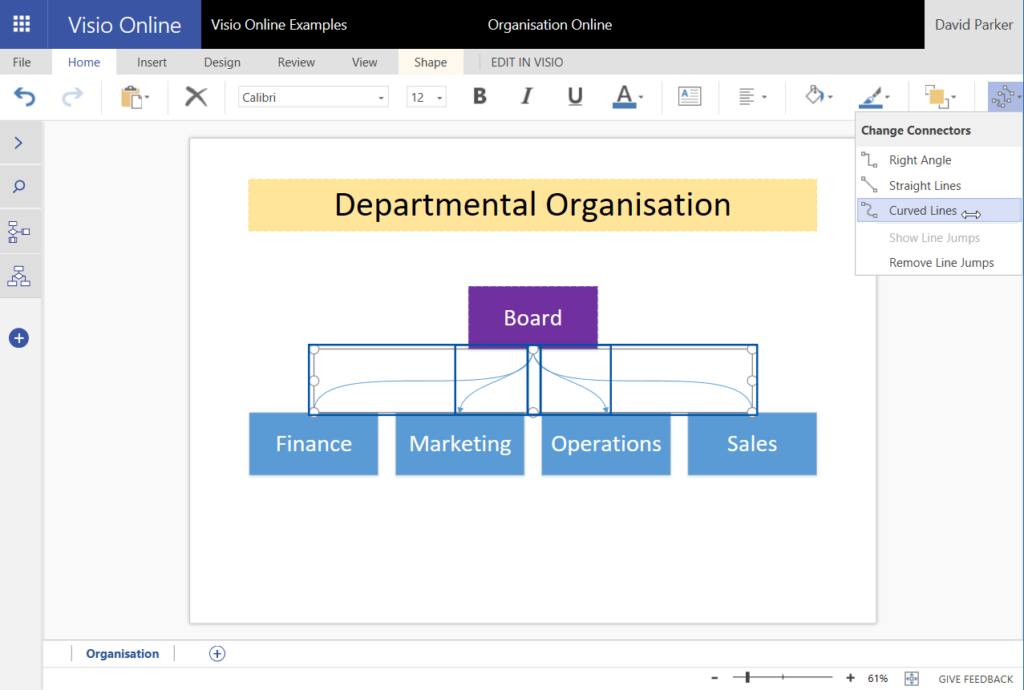This screenshot has width=1024, height=690.
Task: Switch to the Insert ribbon tab
Action: pos(152,61)
